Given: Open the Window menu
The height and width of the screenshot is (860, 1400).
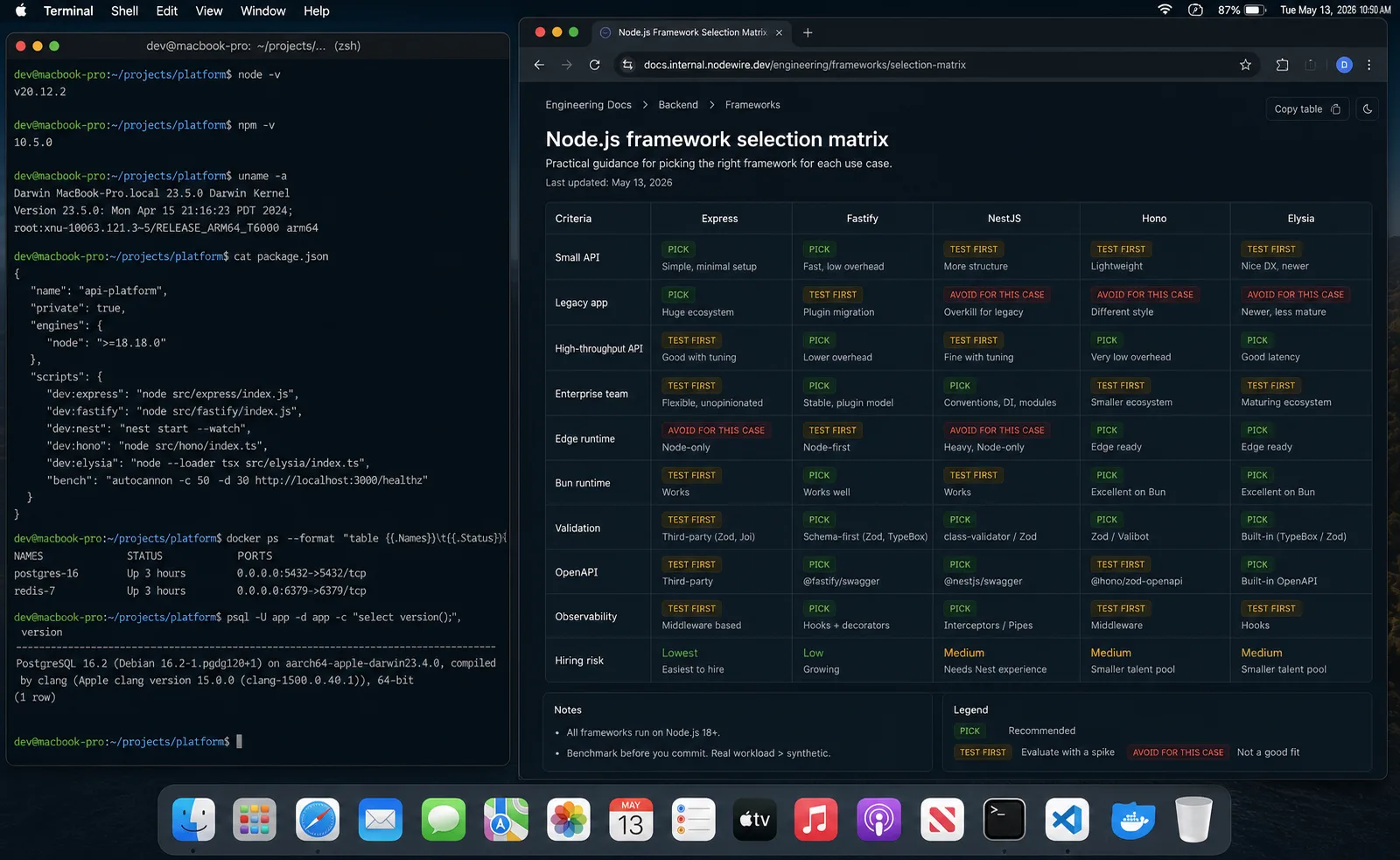Looking at the screenshot, I should point(263,10).
